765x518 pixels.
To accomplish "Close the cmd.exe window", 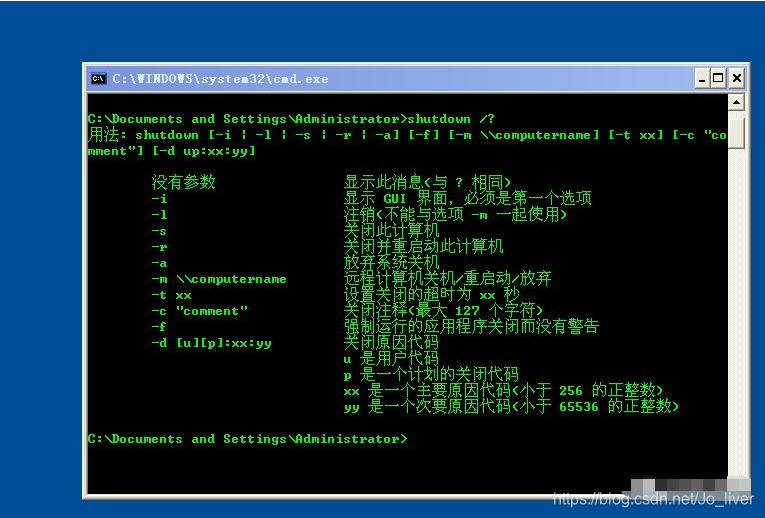I will pyautogui.click(x=737, y=78).
